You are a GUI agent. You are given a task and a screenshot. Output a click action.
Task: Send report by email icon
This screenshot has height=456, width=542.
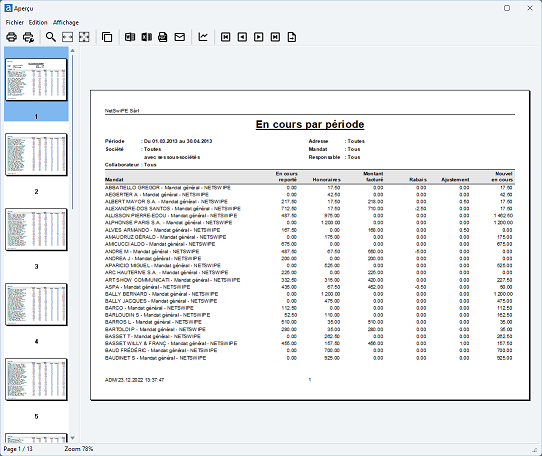(180, 37)
